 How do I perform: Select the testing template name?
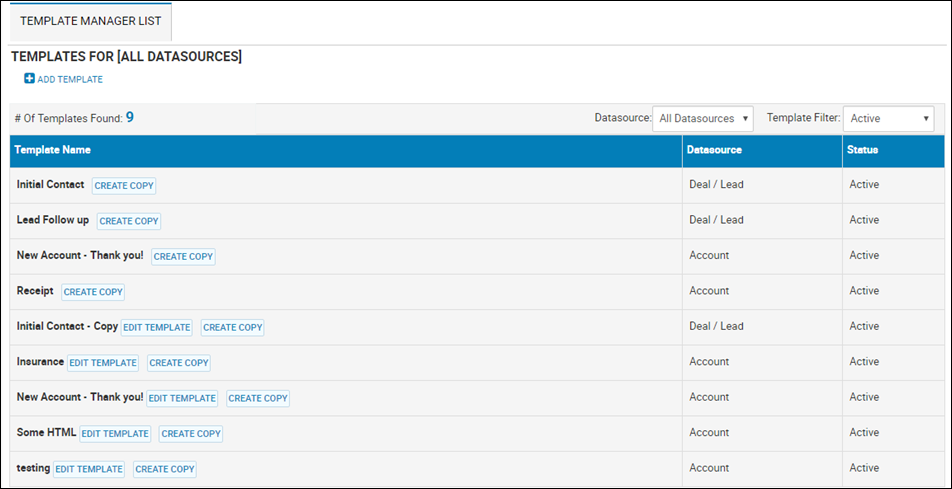pyautogui.click(x=33, y=468)
